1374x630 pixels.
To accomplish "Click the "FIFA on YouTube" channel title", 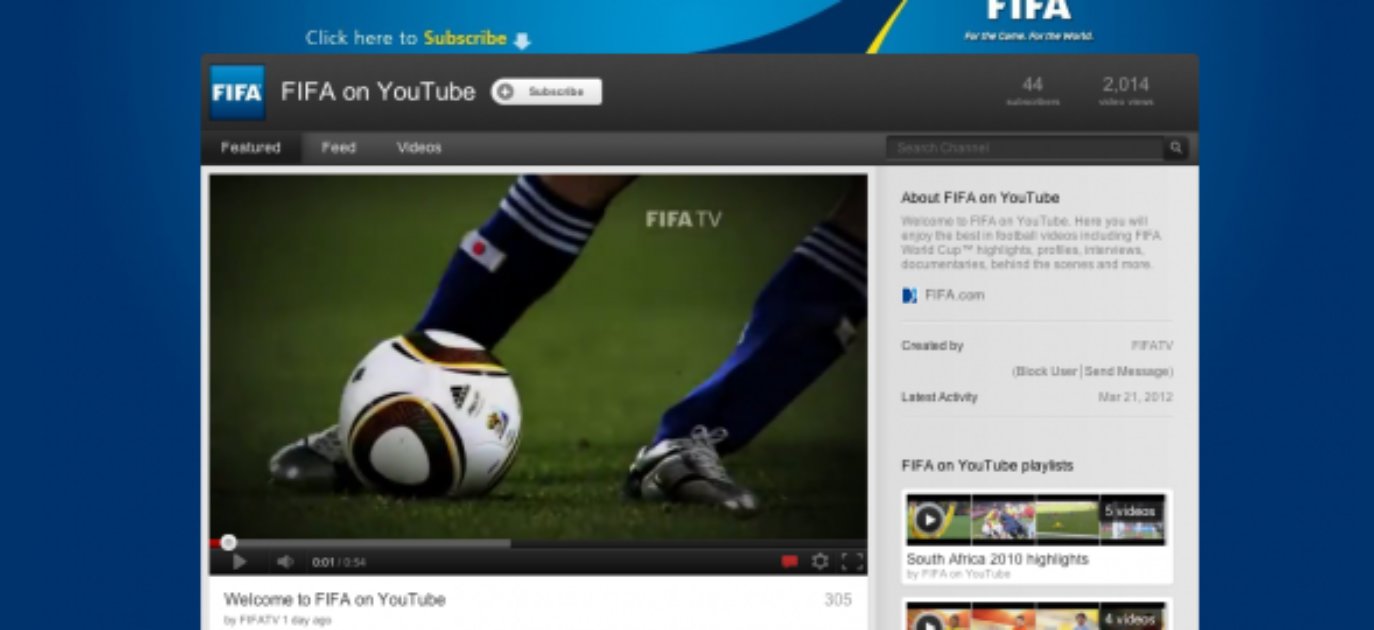I will pos(378,92).
